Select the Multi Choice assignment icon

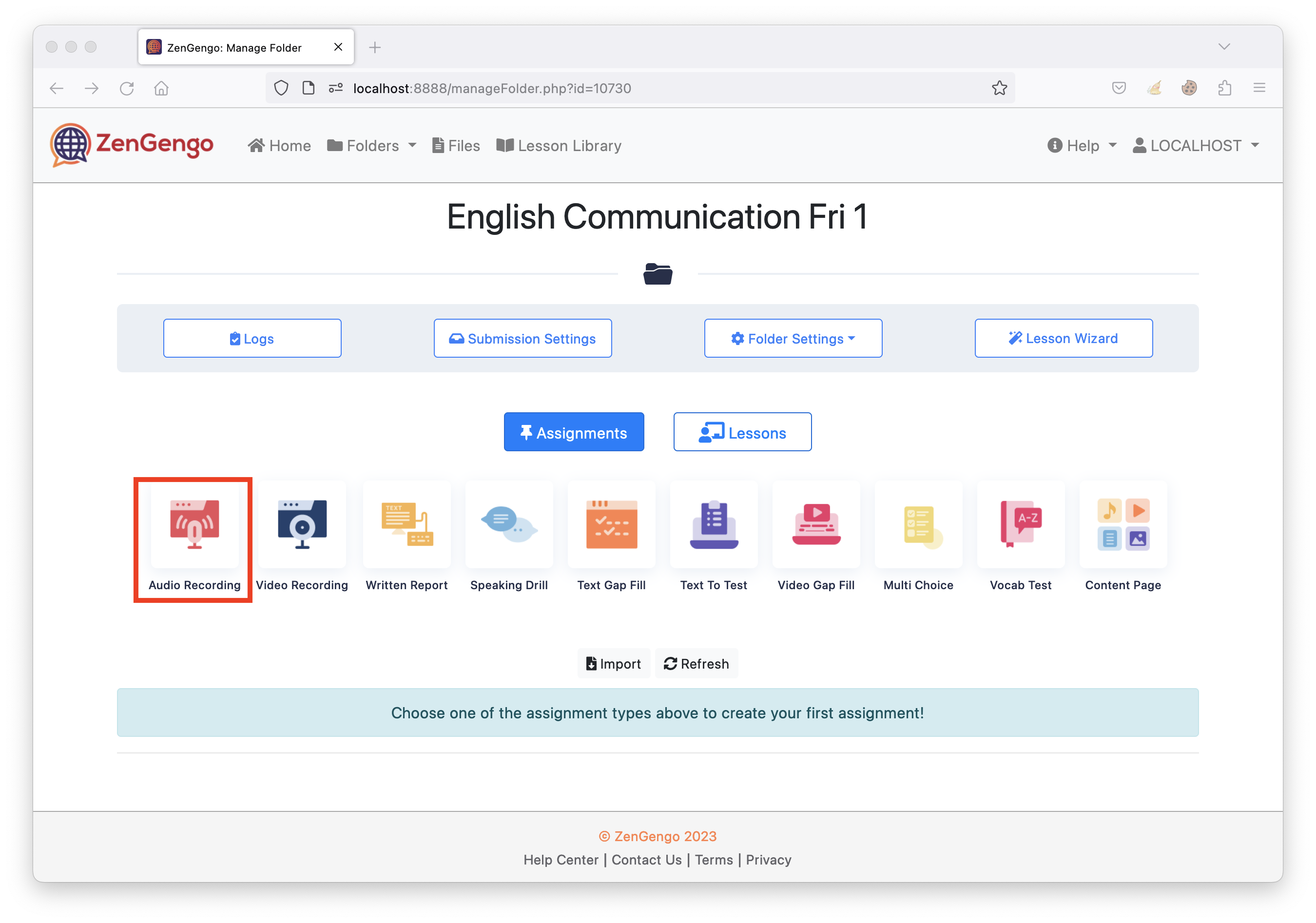pyautogui.click(x=918, y=525)
